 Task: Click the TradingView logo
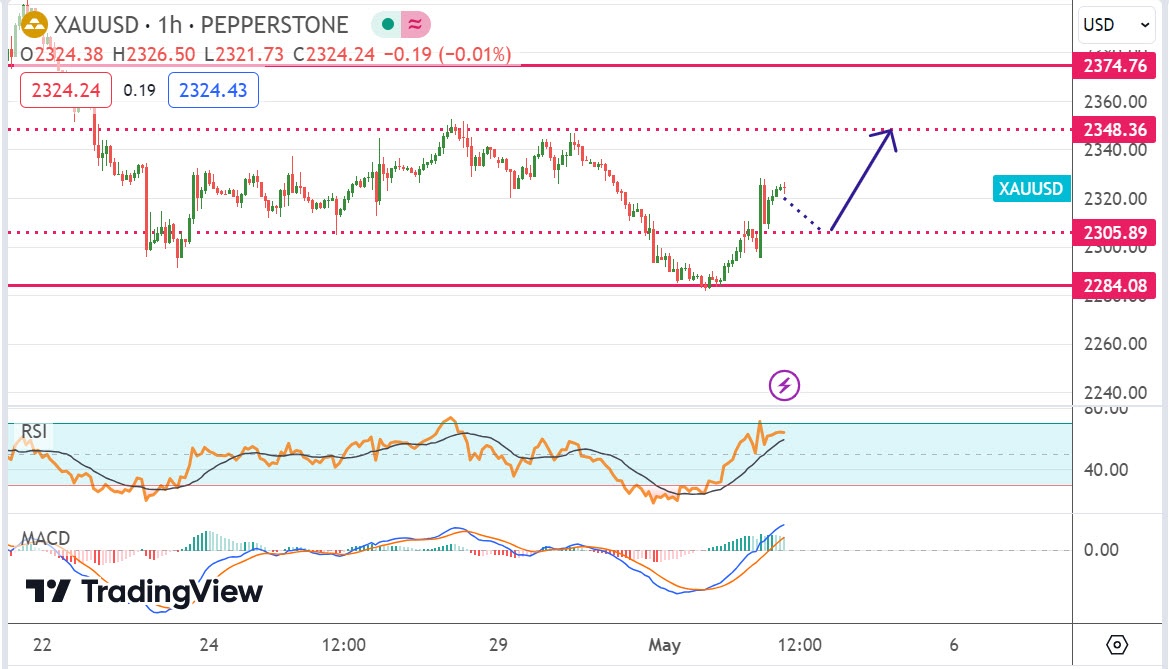pyautogui.click(x=143, y=591)
